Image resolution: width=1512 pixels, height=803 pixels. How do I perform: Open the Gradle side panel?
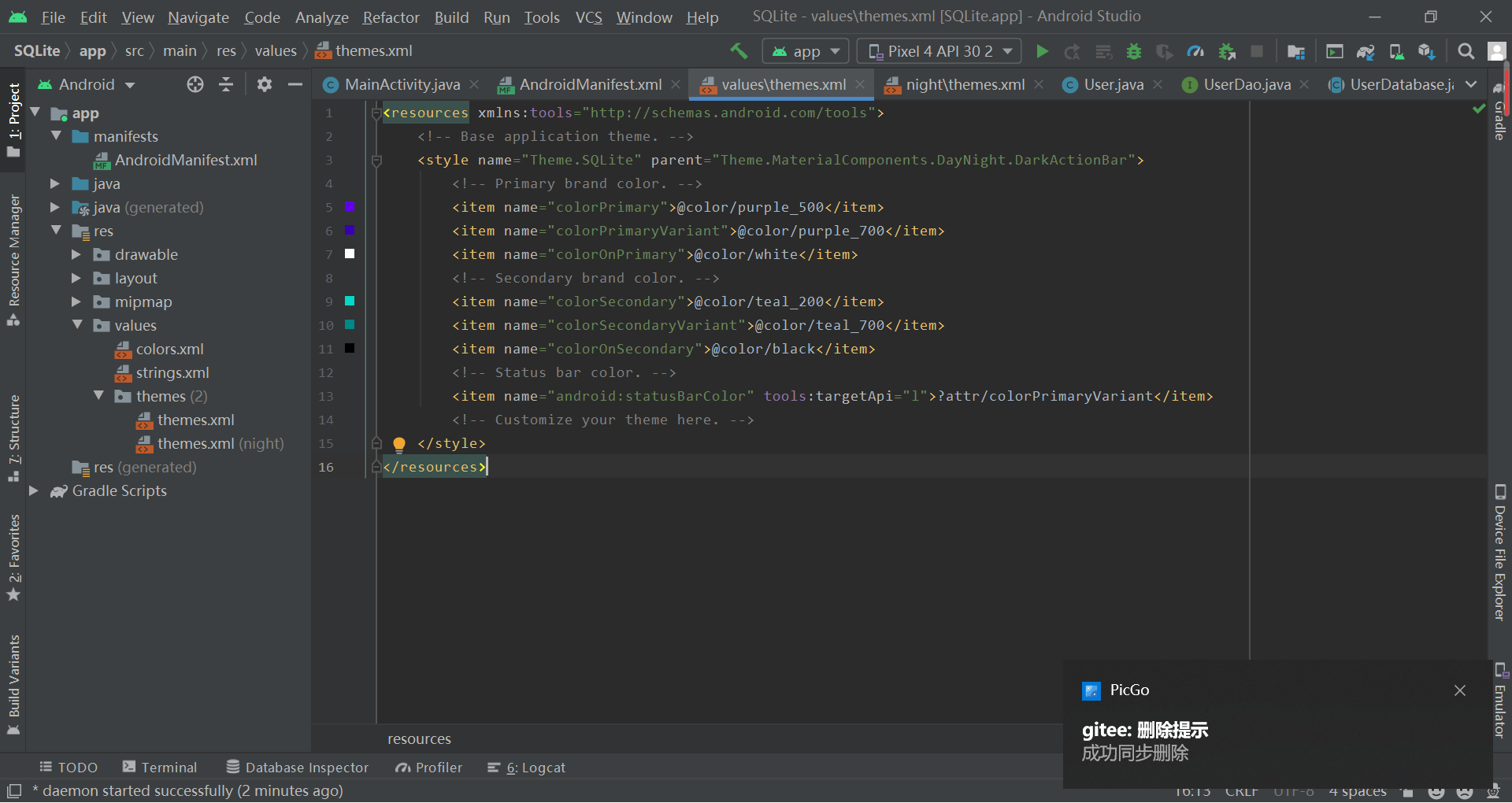point(1500,113)
